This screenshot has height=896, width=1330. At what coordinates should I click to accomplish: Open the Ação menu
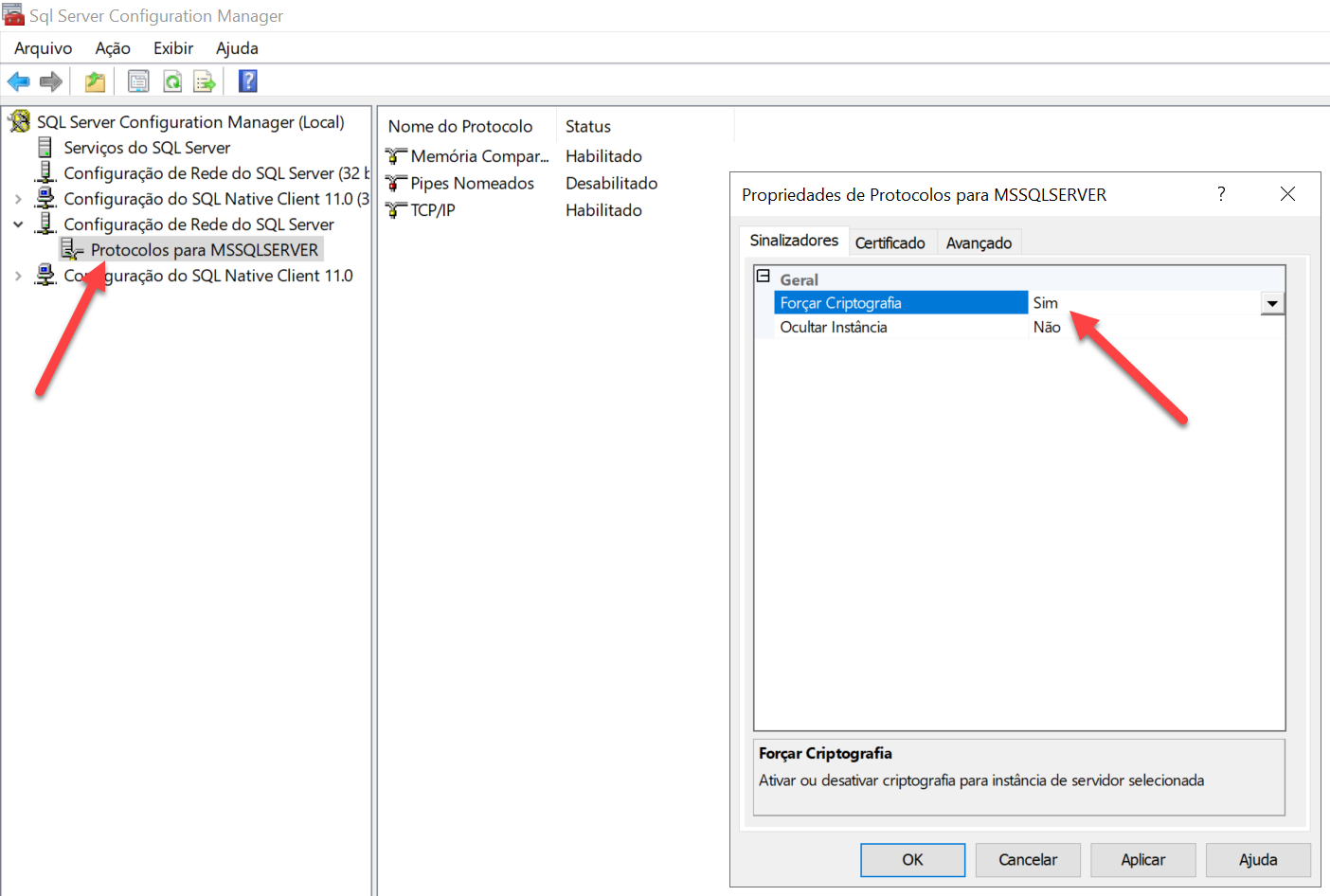tap(113, 48)
